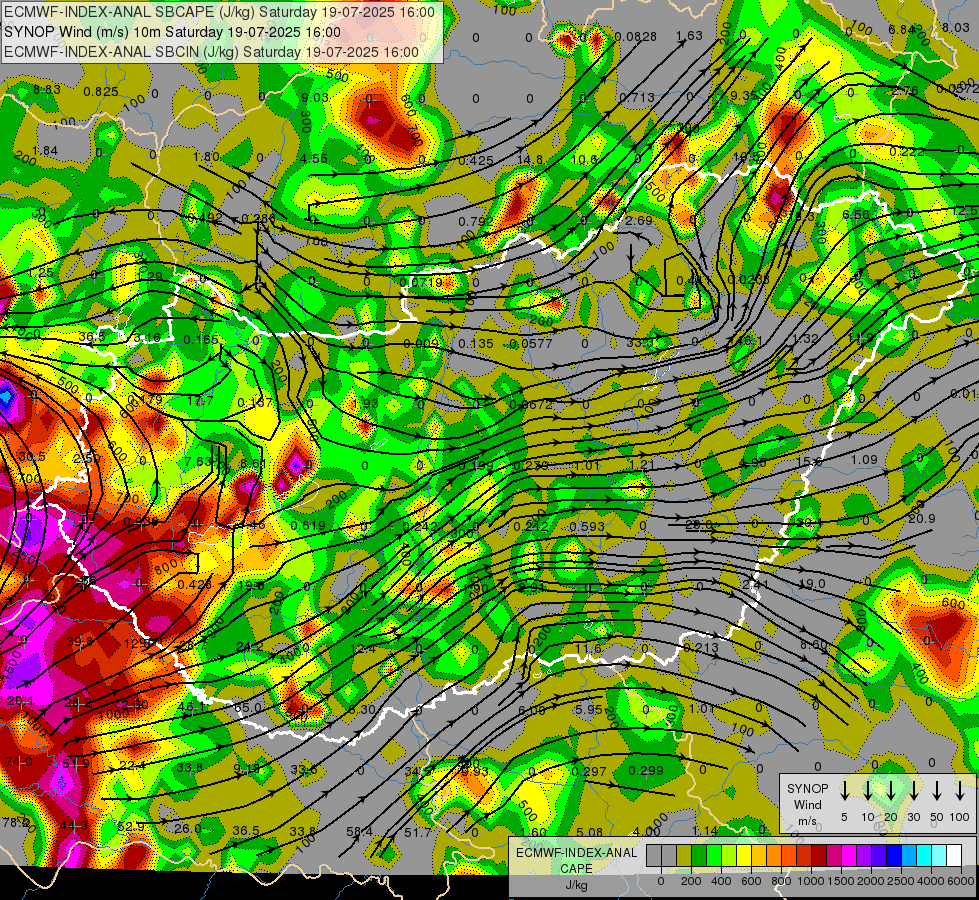Pick the pure yellow swatch in CAPE legend
The height and width of the screenshot is (900, 979).
pyautogui.click(x=744, y=855)
